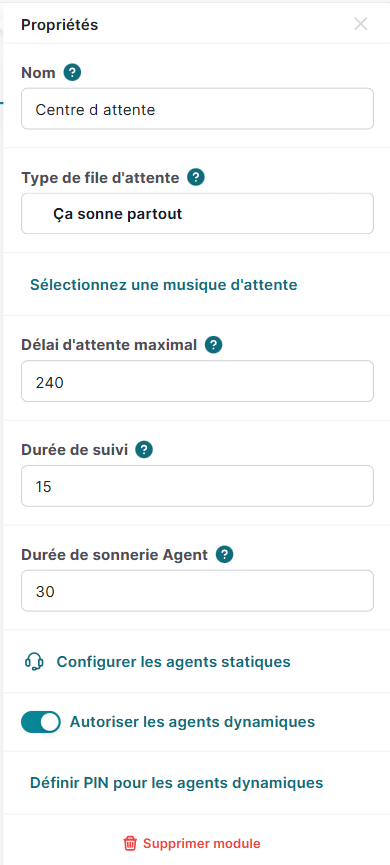Select Définir PIN pour les agents dynamiques
Image resolution: width=390 pixels, height=865 pixels.
coord(177,783)
